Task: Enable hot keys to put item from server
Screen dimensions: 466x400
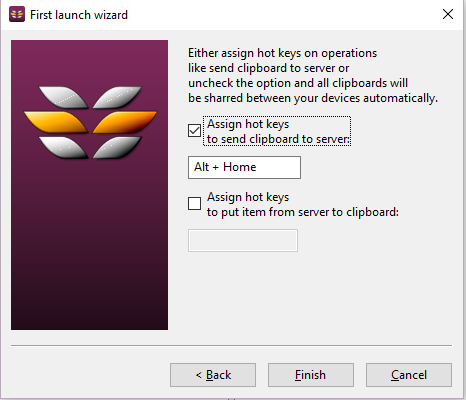Action: pos(194,203)
